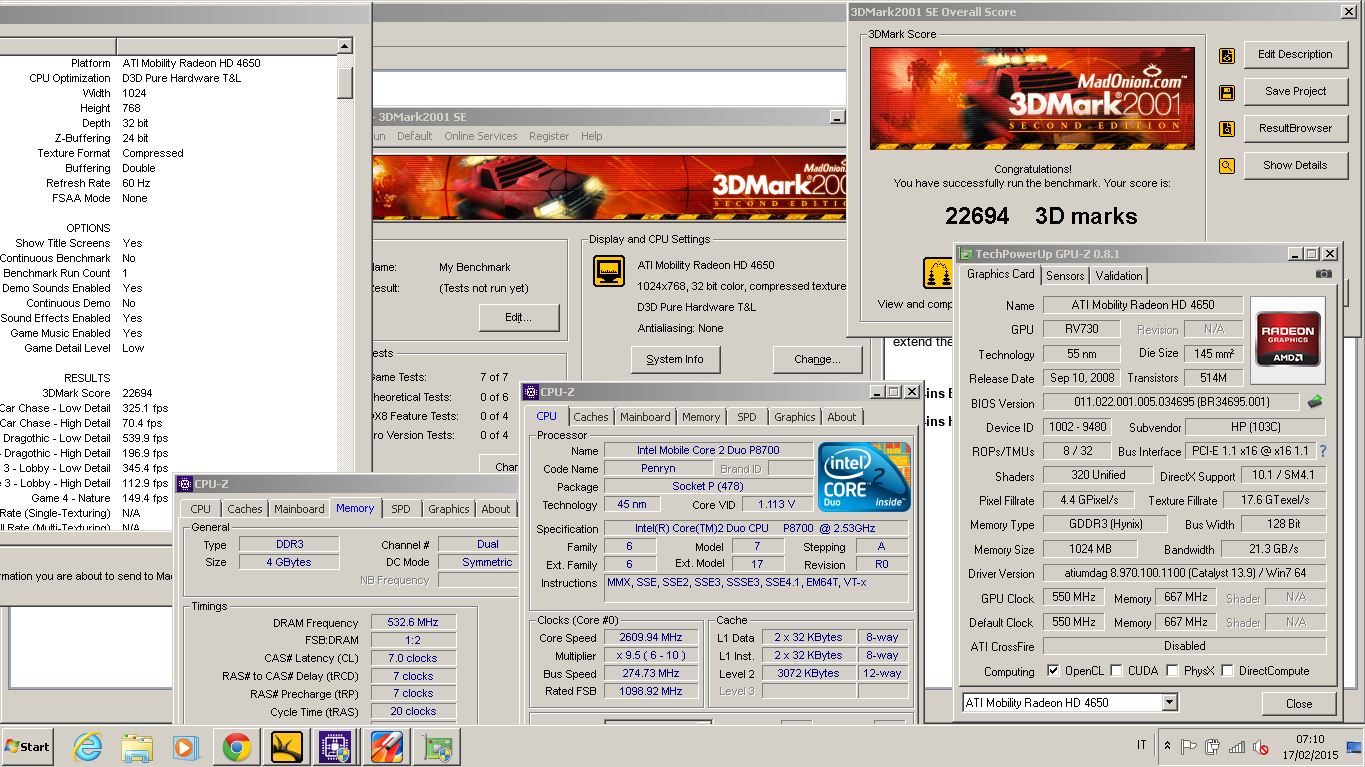Viewport: 1365px width, 767px height.
Task: Click the System Info button
Action: (675, 359)
